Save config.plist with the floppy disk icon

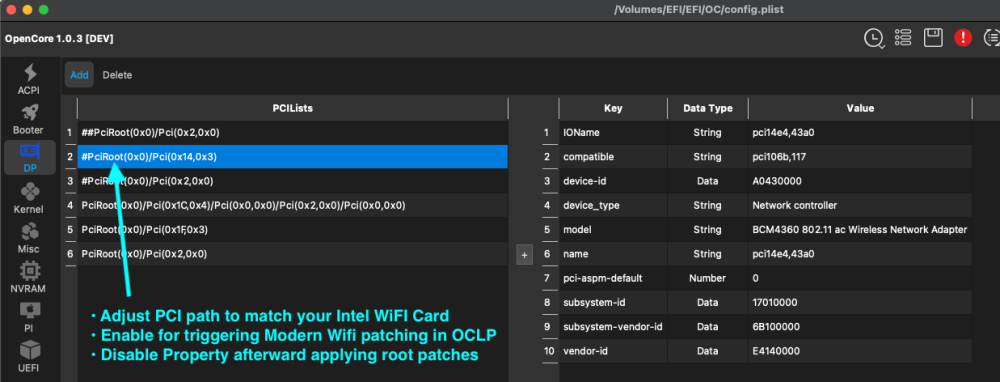tap(933, 38)
